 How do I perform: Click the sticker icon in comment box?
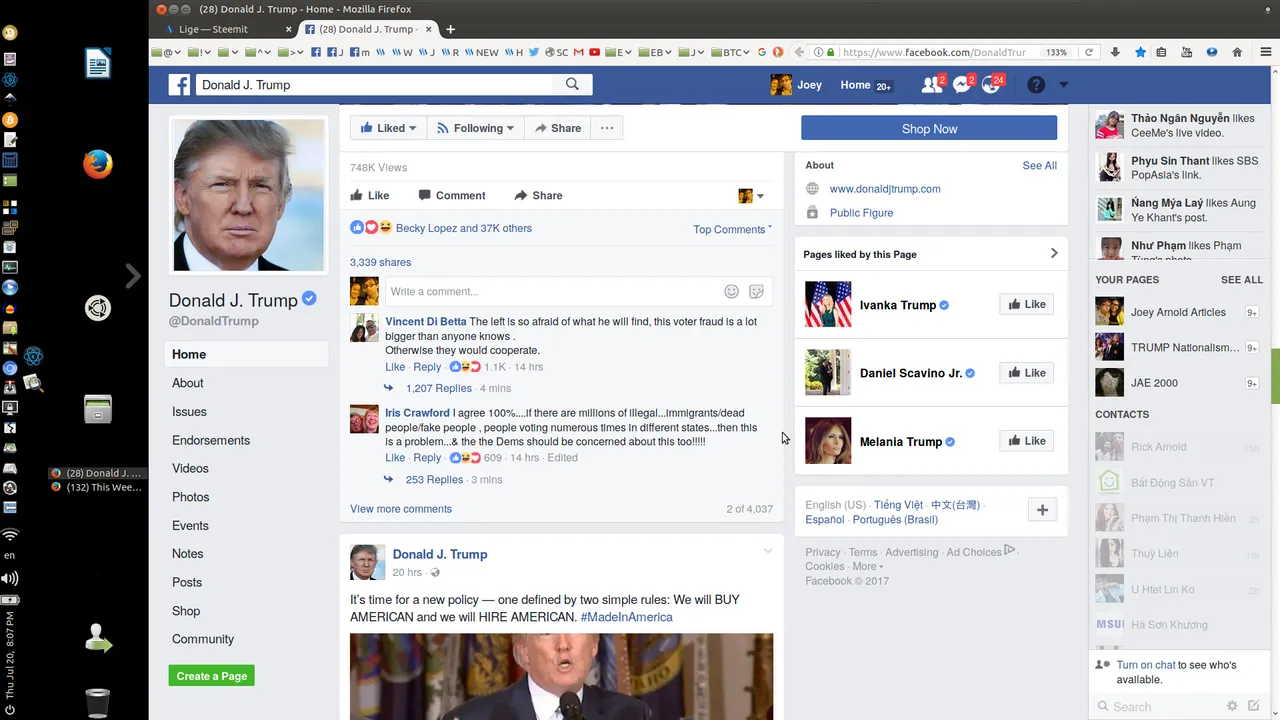pyautogui.click(x=756, y=291)
